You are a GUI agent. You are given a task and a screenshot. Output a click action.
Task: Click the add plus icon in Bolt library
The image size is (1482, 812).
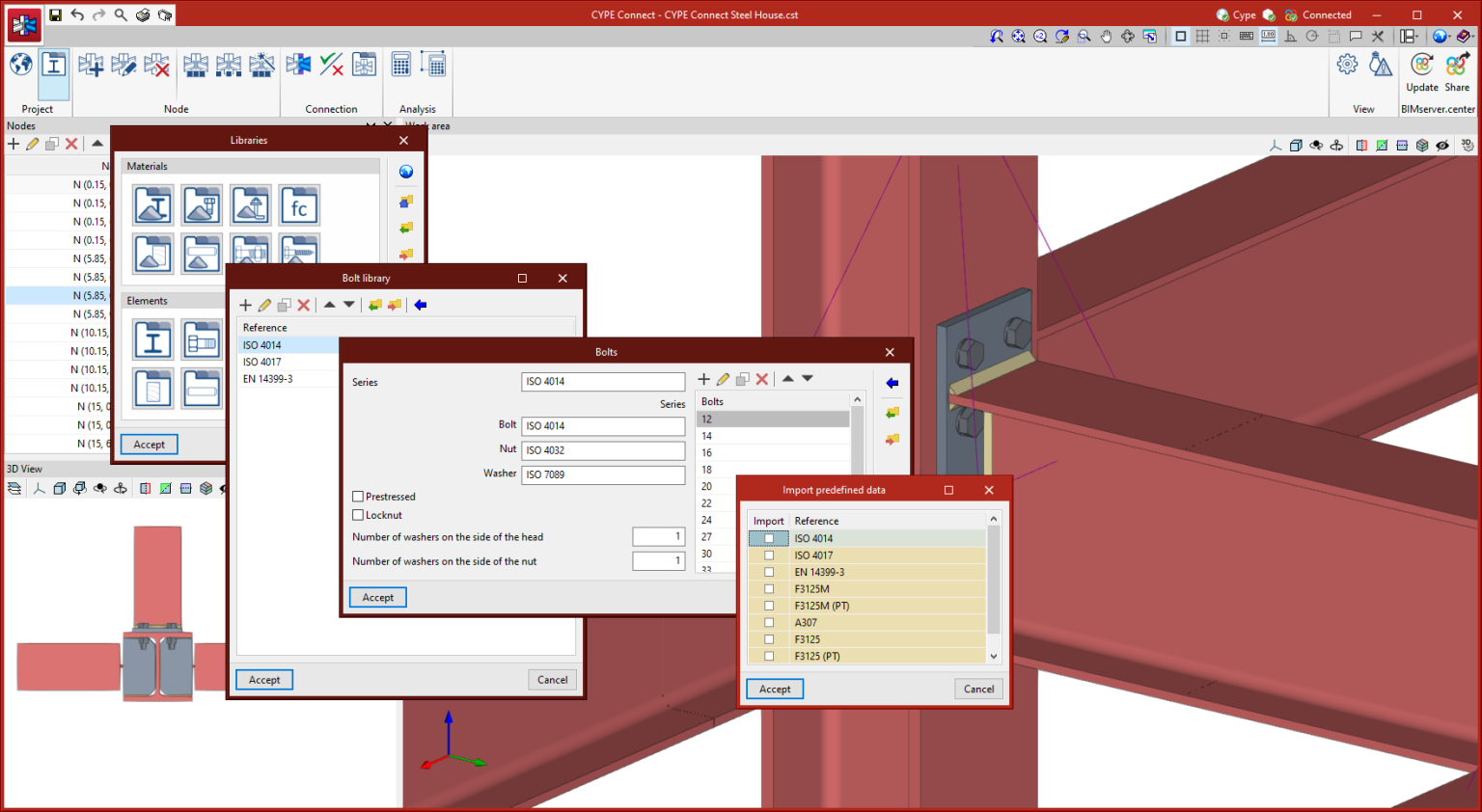tap(245, 305)
